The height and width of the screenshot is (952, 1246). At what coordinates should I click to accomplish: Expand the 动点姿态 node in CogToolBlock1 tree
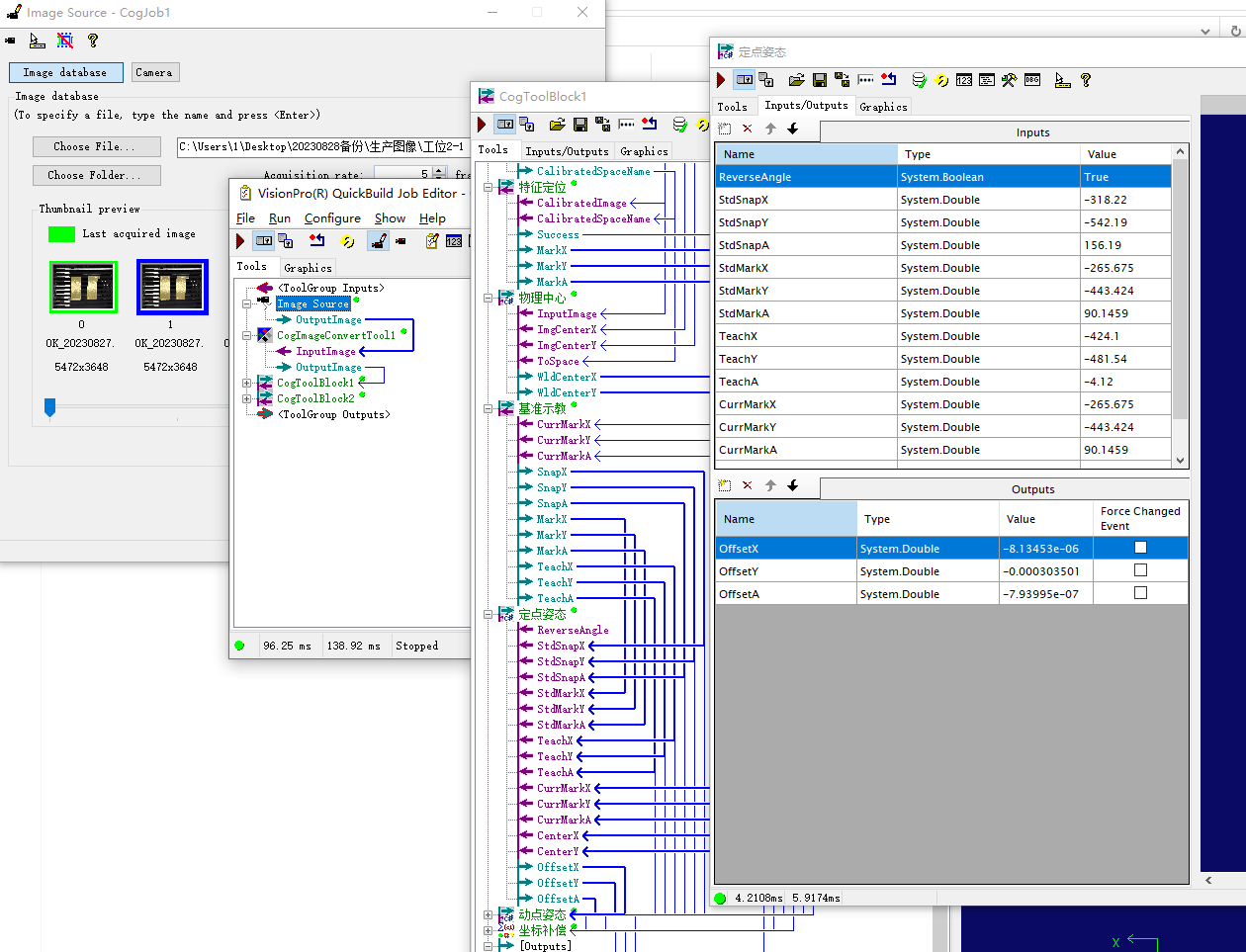click(x=488, y=914)
